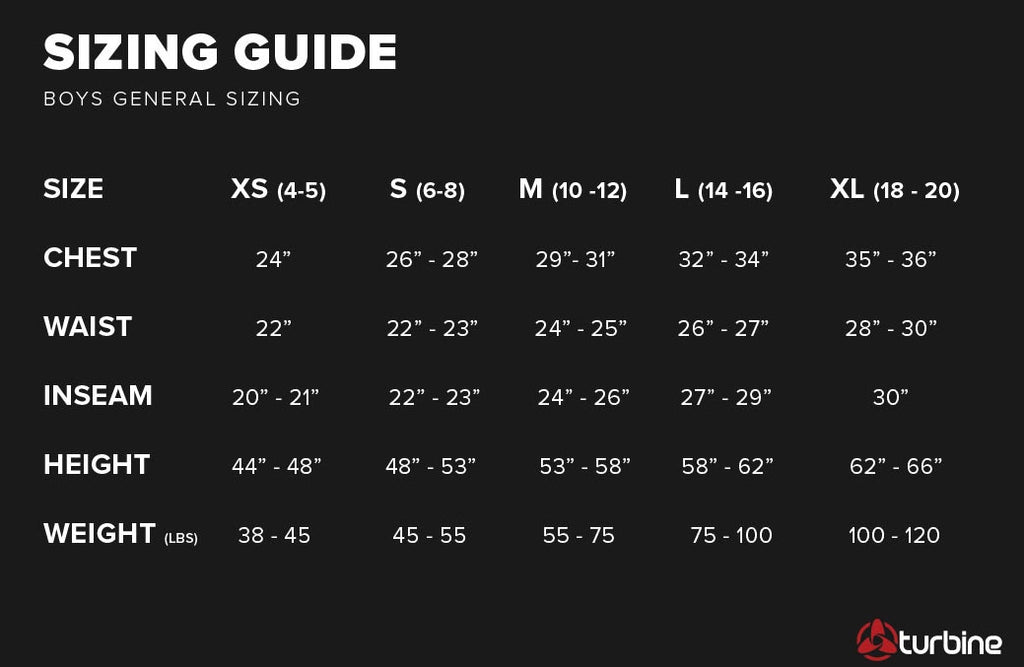The image size is (1024, 667).
Task: Pick the XL (18-20) size header
Action: [895, 189]
